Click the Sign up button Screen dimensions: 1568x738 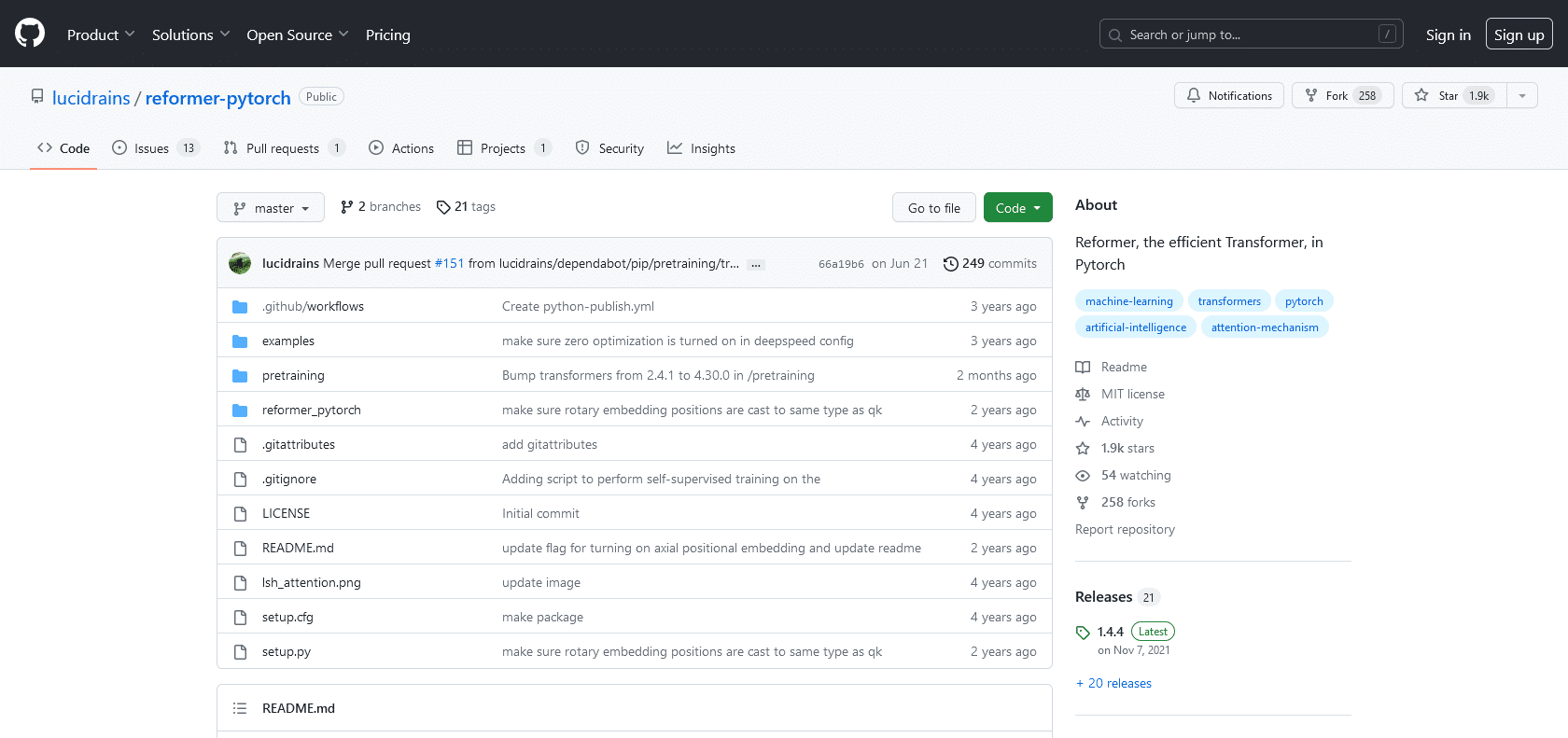(x=1519, y=35)
